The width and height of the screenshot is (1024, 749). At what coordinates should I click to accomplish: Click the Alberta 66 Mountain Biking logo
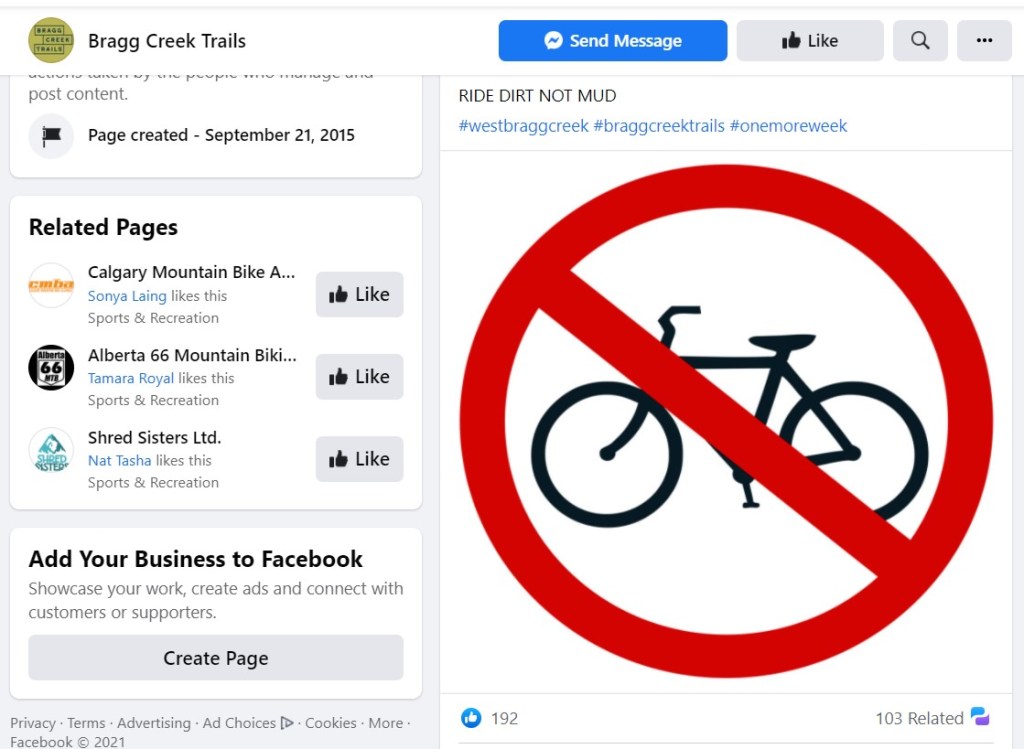click(x=51, y=368)
